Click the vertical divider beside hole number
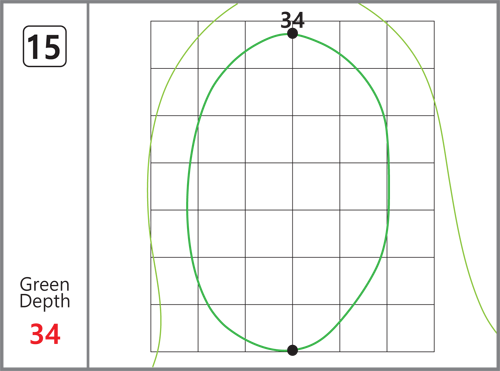Viewport: 500px width, 371px height. point(88,185)
